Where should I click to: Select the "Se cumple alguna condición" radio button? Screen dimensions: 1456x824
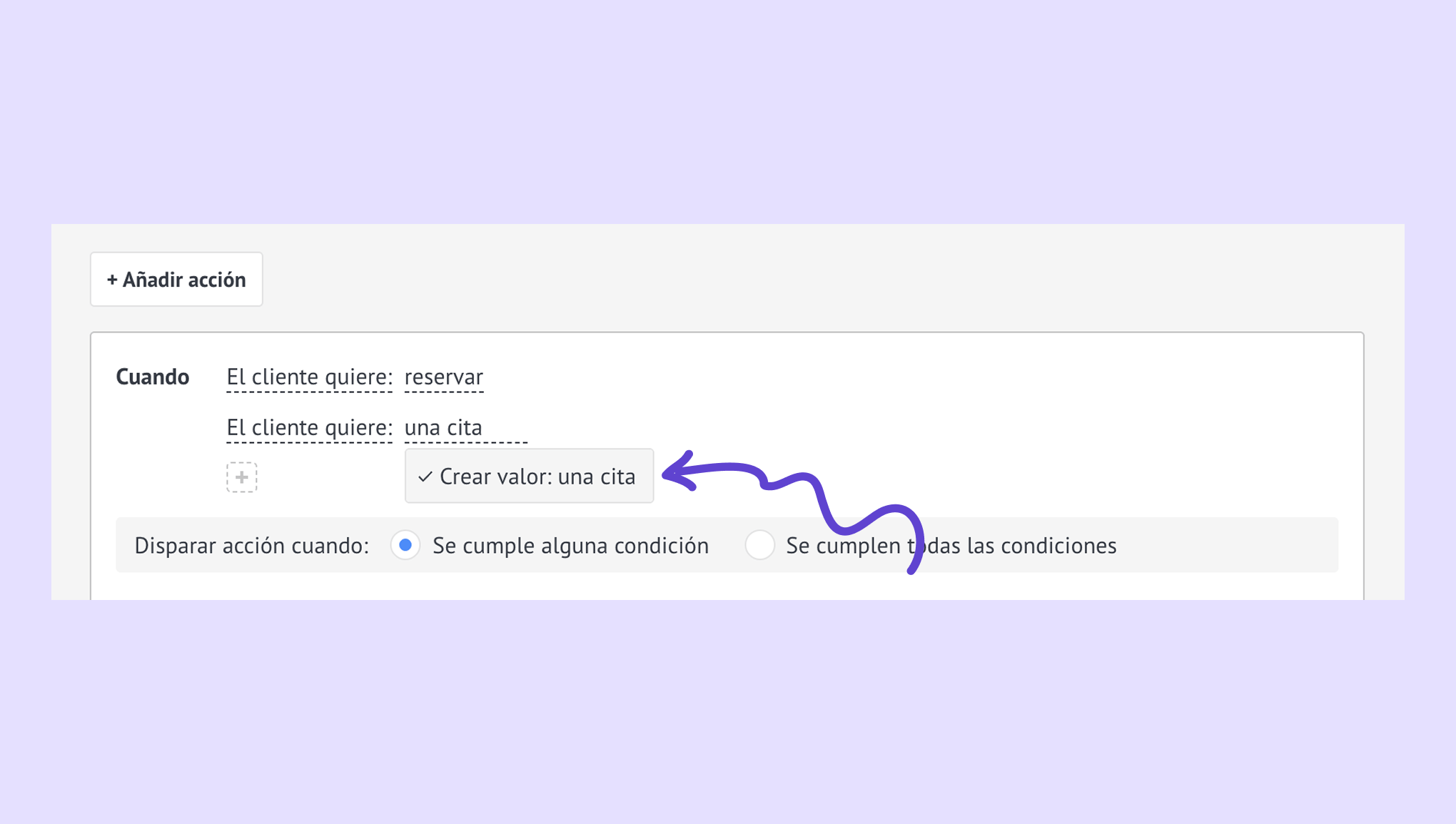click(x=405, y=546)
